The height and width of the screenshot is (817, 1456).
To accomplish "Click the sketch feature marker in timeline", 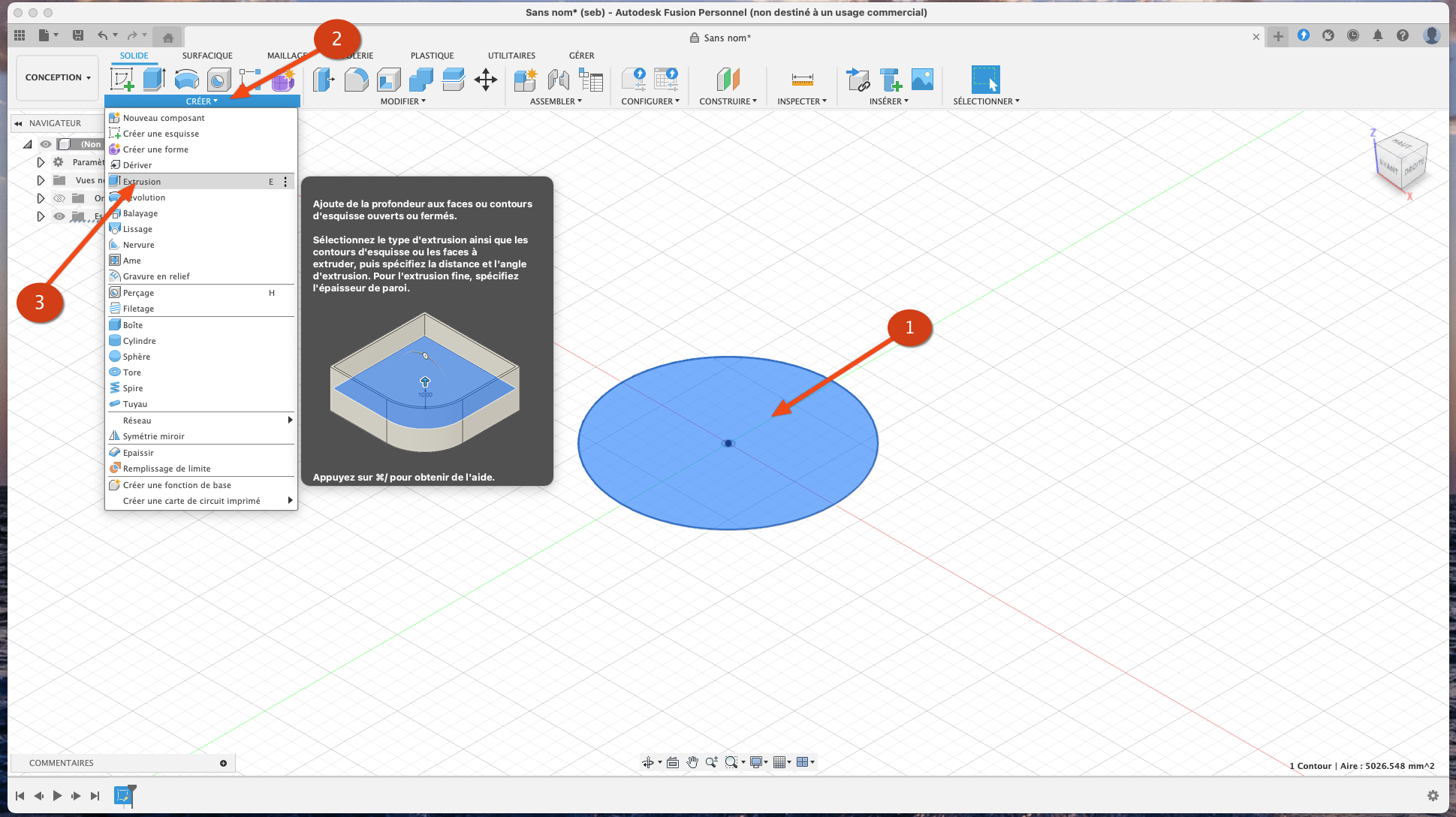I will 123,795.
